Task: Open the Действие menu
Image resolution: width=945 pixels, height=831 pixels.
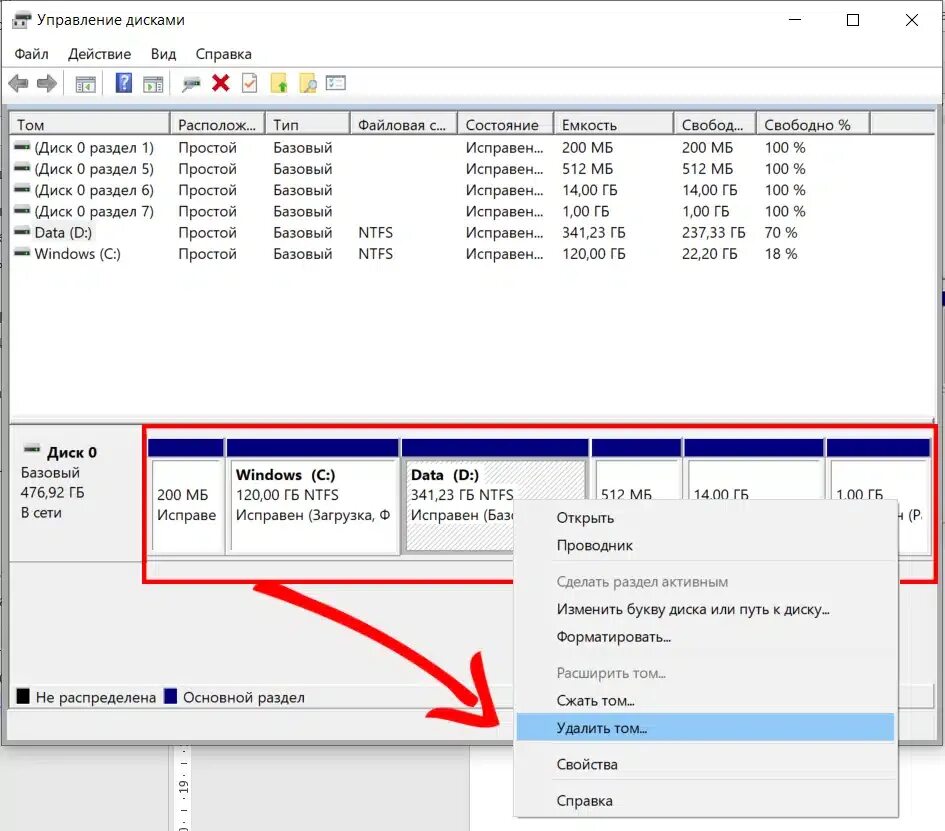Action: 99,54
